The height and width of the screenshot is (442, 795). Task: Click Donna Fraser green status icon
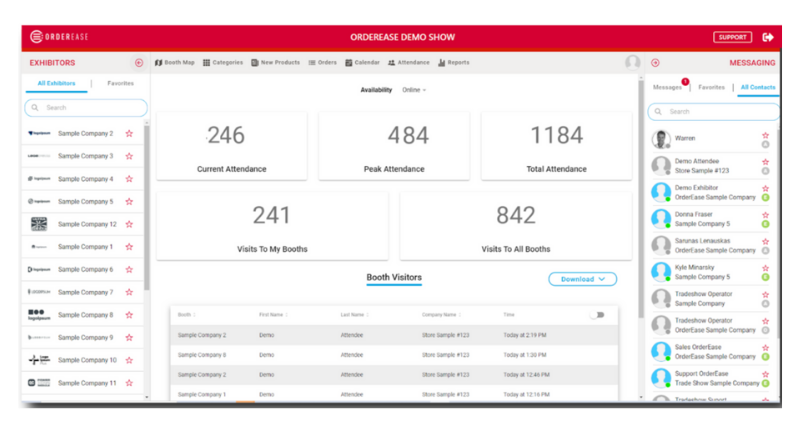tap(766, 224)
